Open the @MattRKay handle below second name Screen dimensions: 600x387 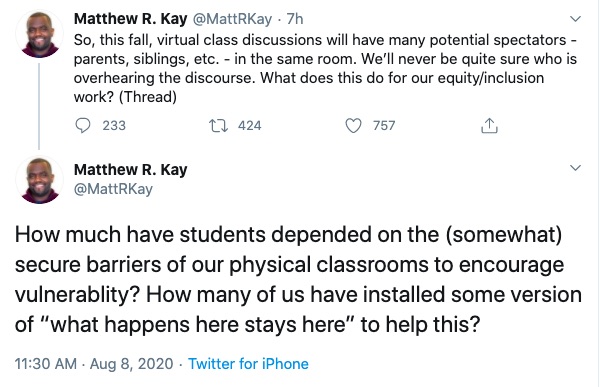tap(113, 189)
